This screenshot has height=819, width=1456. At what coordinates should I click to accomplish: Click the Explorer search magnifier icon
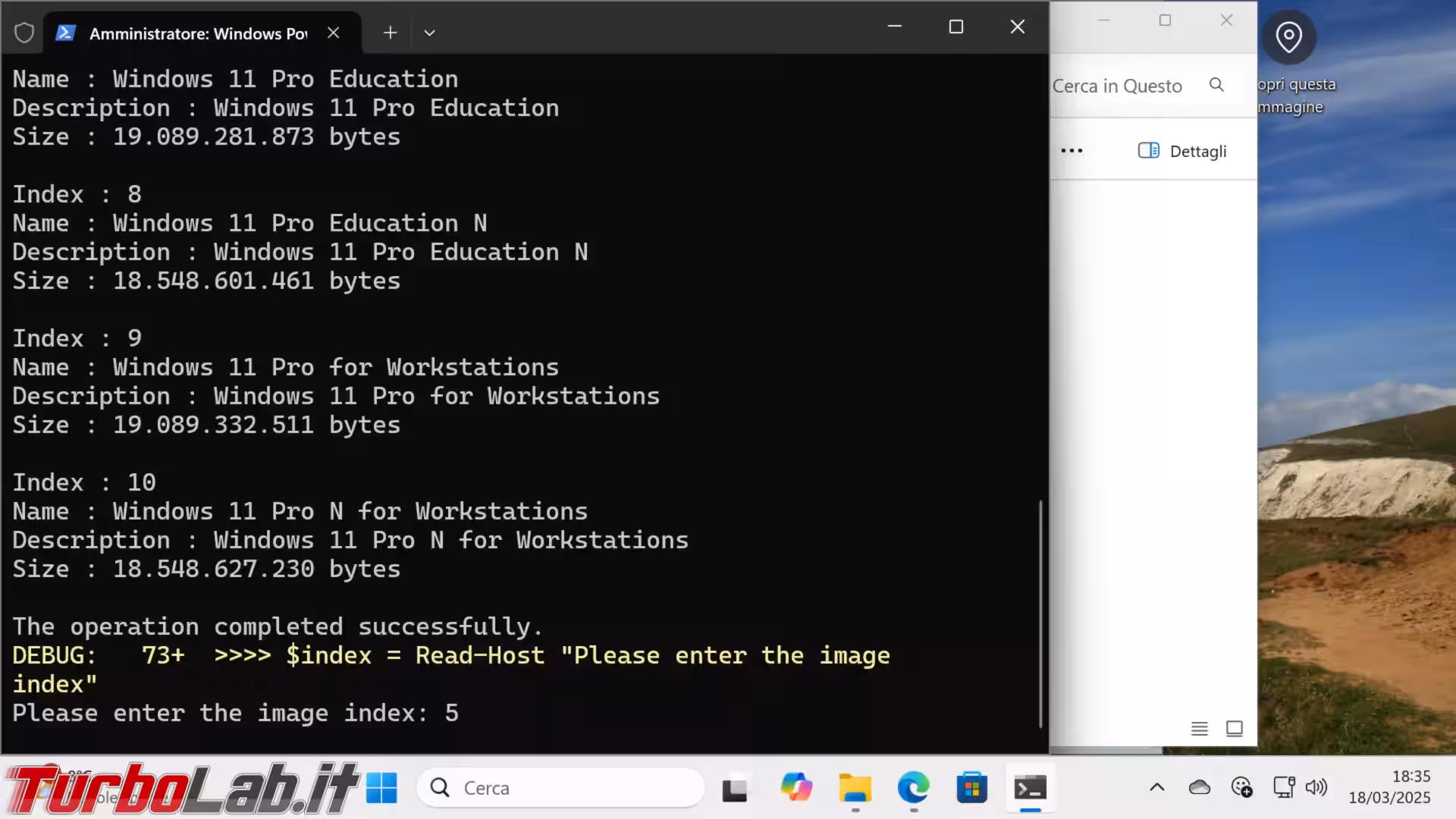tap(1216, 85)
